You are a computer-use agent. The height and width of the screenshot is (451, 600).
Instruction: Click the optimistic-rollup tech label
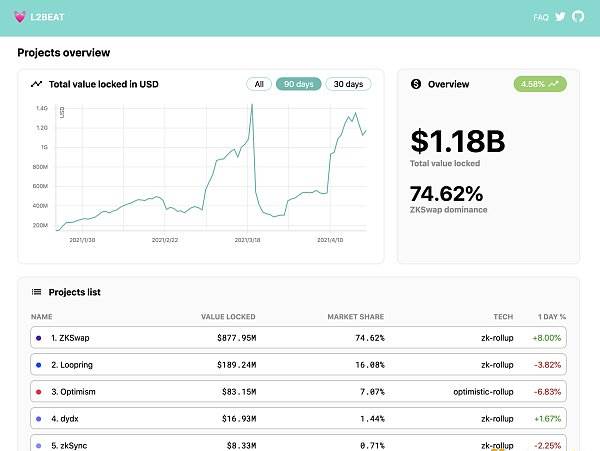point(483,392)
